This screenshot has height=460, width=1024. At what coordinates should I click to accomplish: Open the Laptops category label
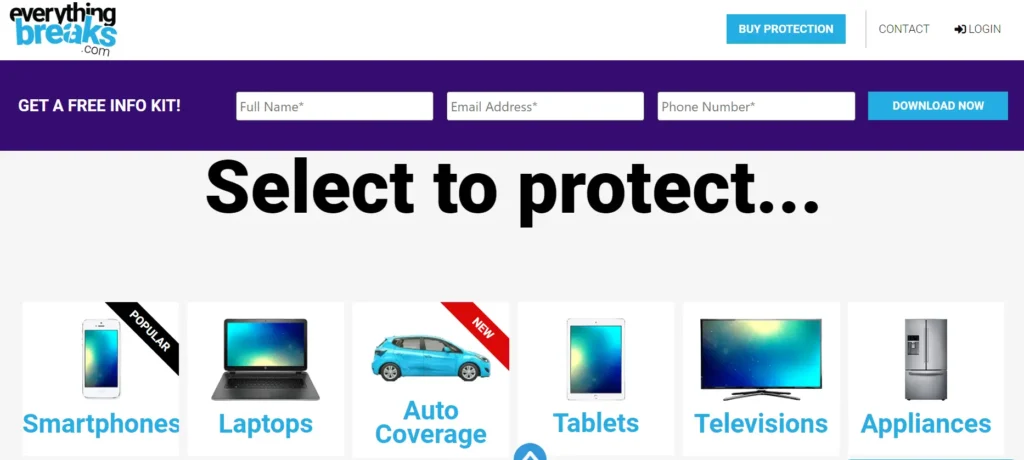266,424
